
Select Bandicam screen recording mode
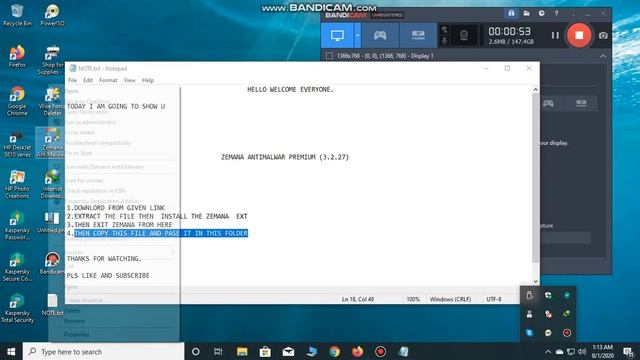click(337, 36)
